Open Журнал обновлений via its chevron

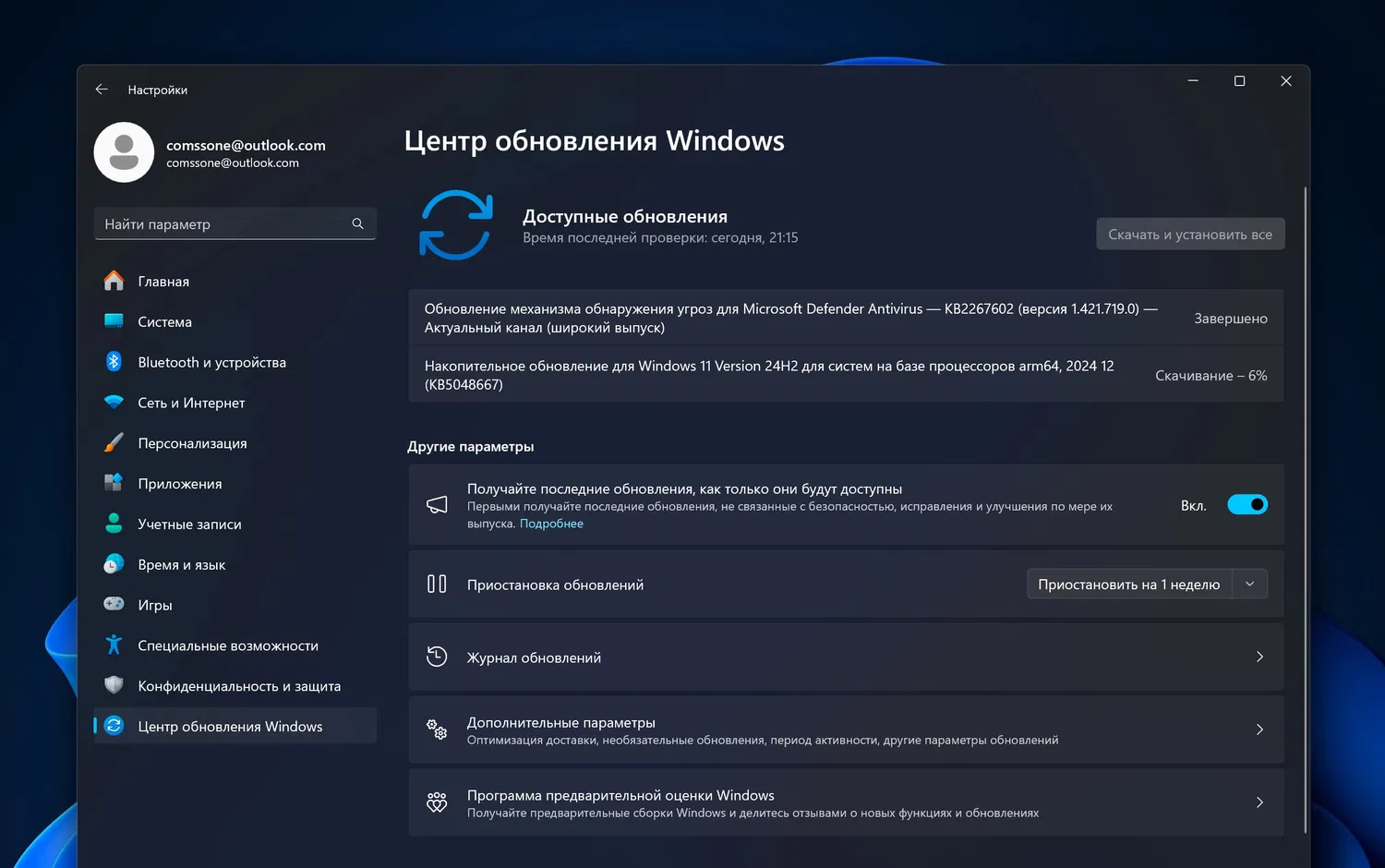point(1259,657)
